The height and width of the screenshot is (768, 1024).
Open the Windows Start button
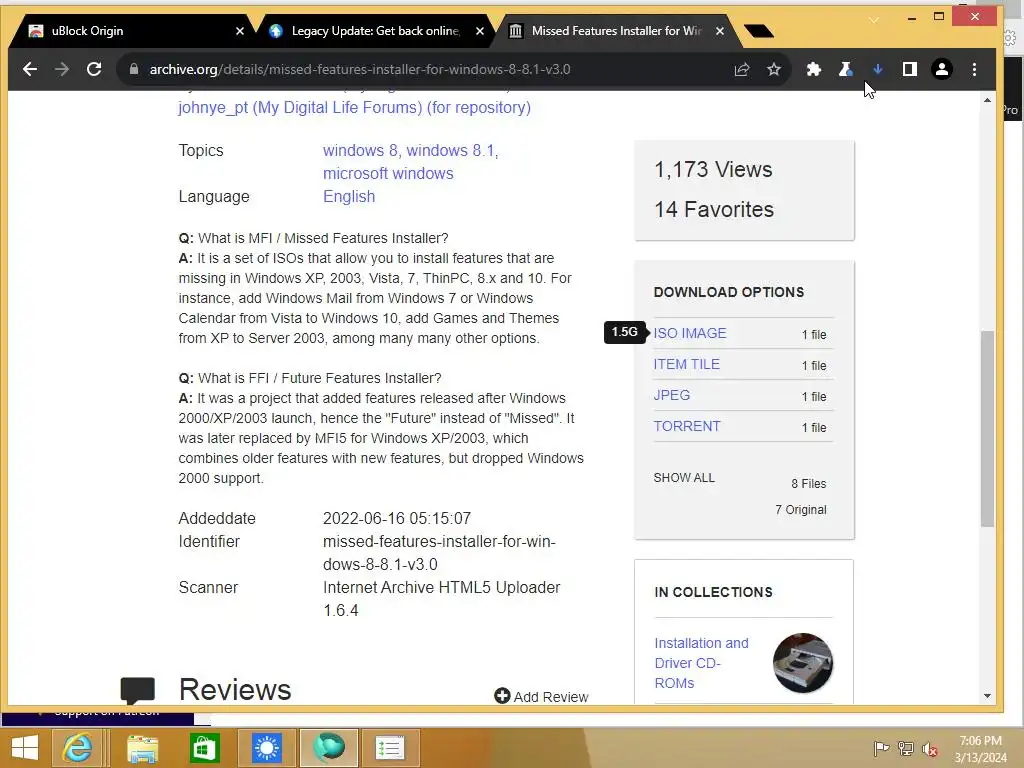(x=25, y=748)
